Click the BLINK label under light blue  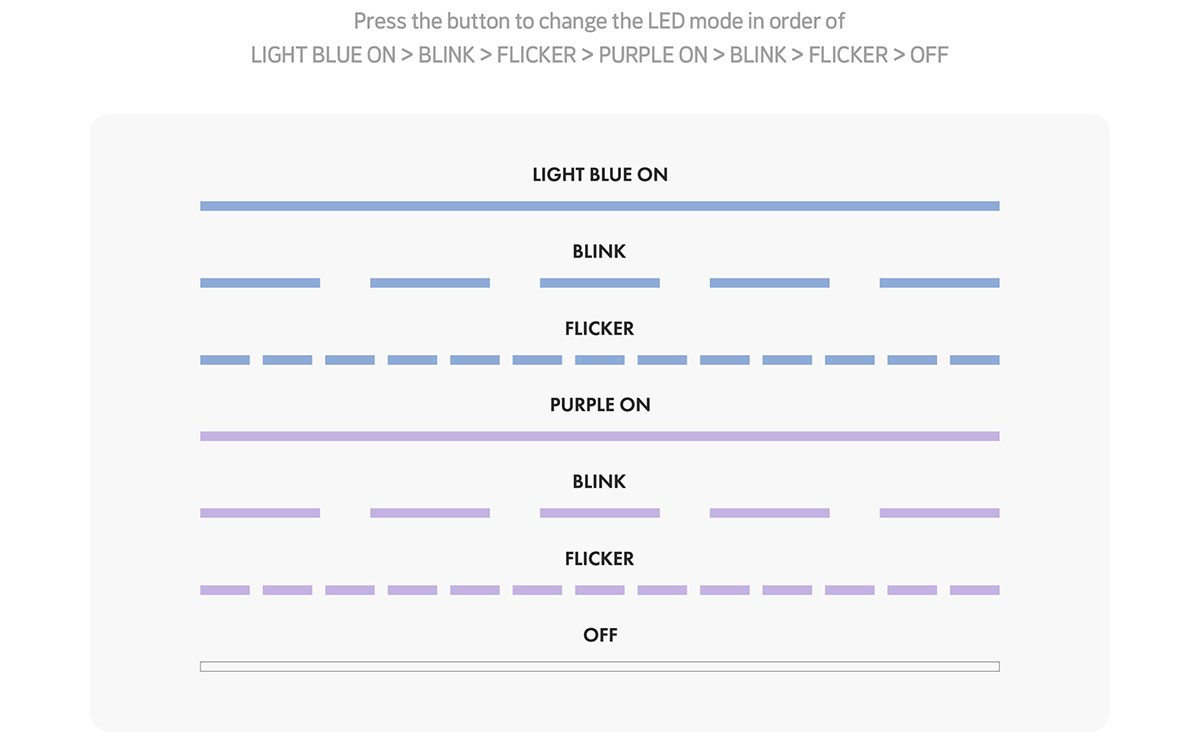(x=600, y=252)
